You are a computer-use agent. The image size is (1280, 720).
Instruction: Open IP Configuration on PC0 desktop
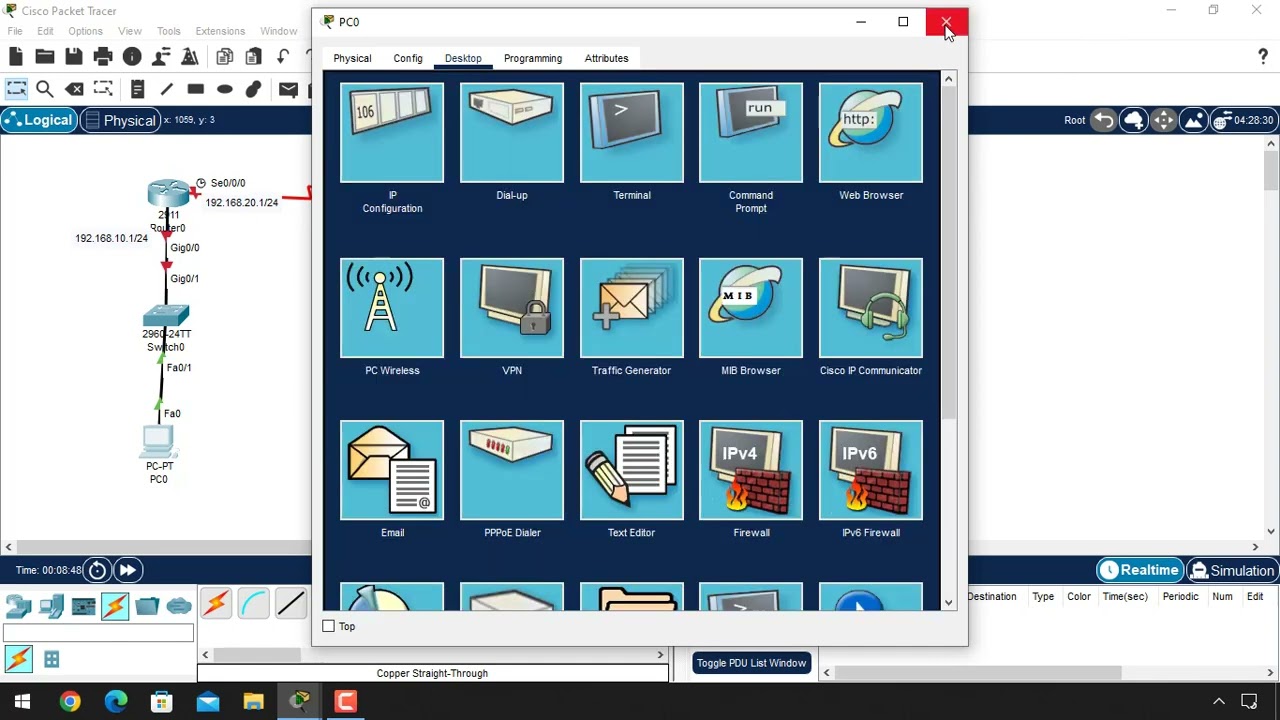(392, 133)
